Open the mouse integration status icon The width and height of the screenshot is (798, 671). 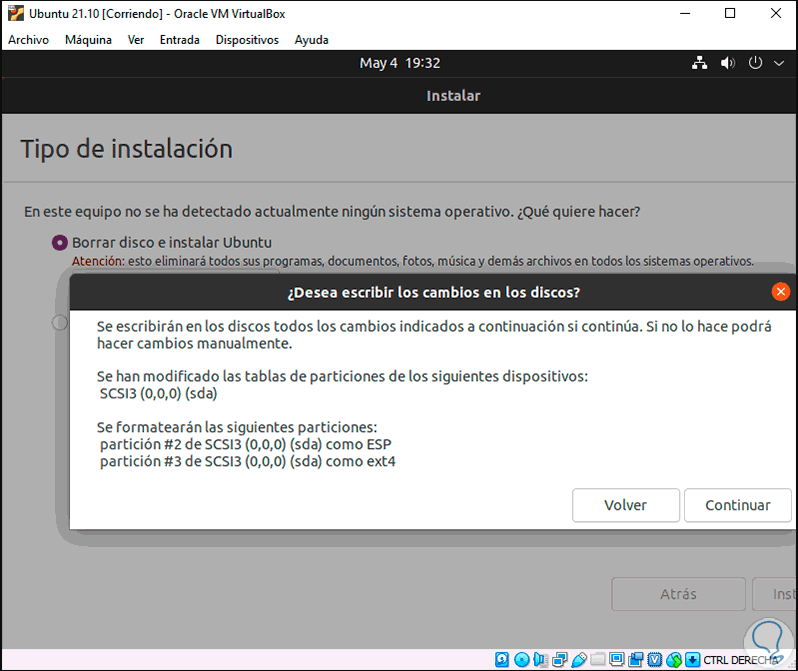[674, 660]
